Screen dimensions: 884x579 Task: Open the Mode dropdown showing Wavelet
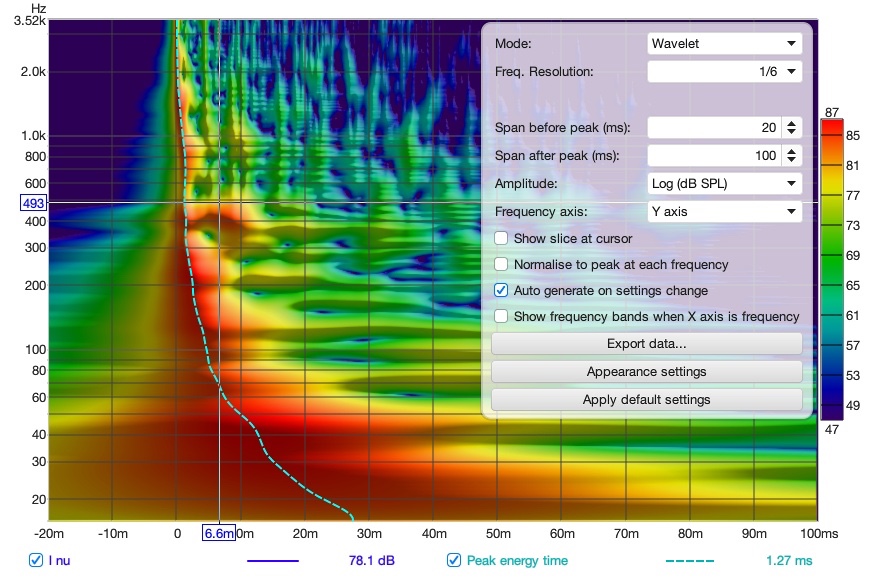(724, 43)
